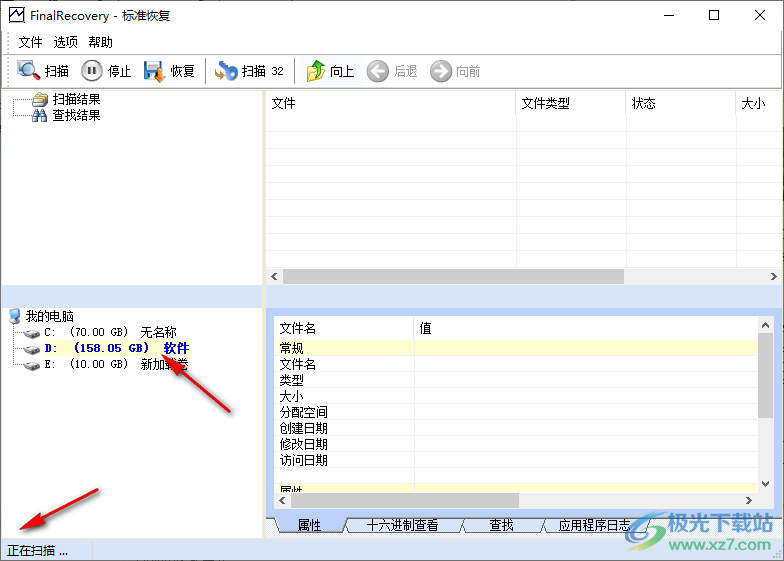The height and width of the screenshot is (561, 784).
Task: Click the 恢复 save disk icon
Action: tap(154, 71)
